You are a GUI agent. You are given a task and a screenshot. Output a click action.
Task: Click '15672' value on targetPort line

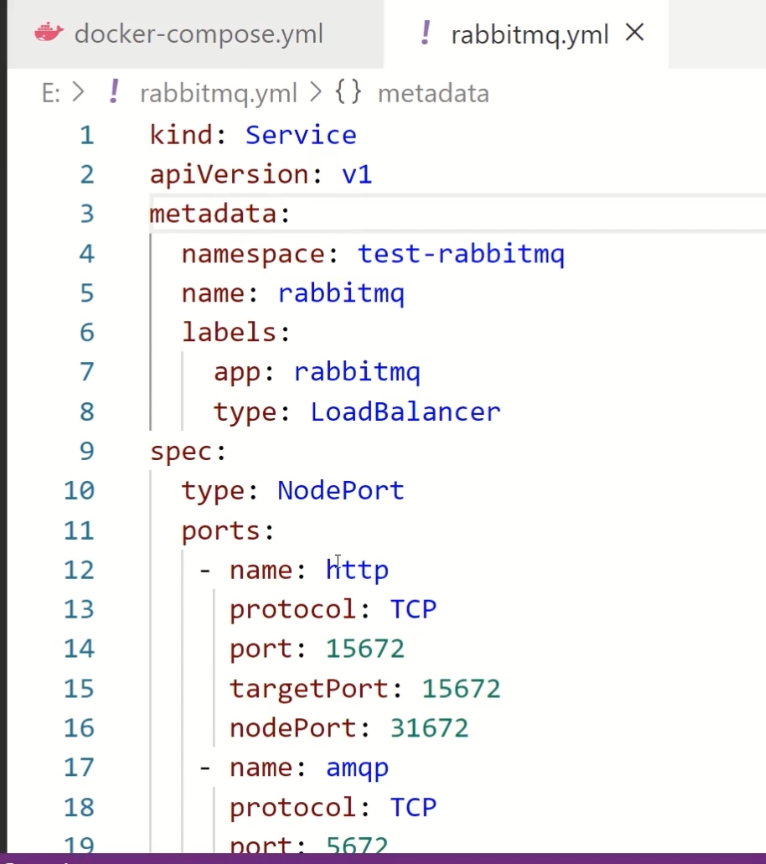[x=461, y=689]
